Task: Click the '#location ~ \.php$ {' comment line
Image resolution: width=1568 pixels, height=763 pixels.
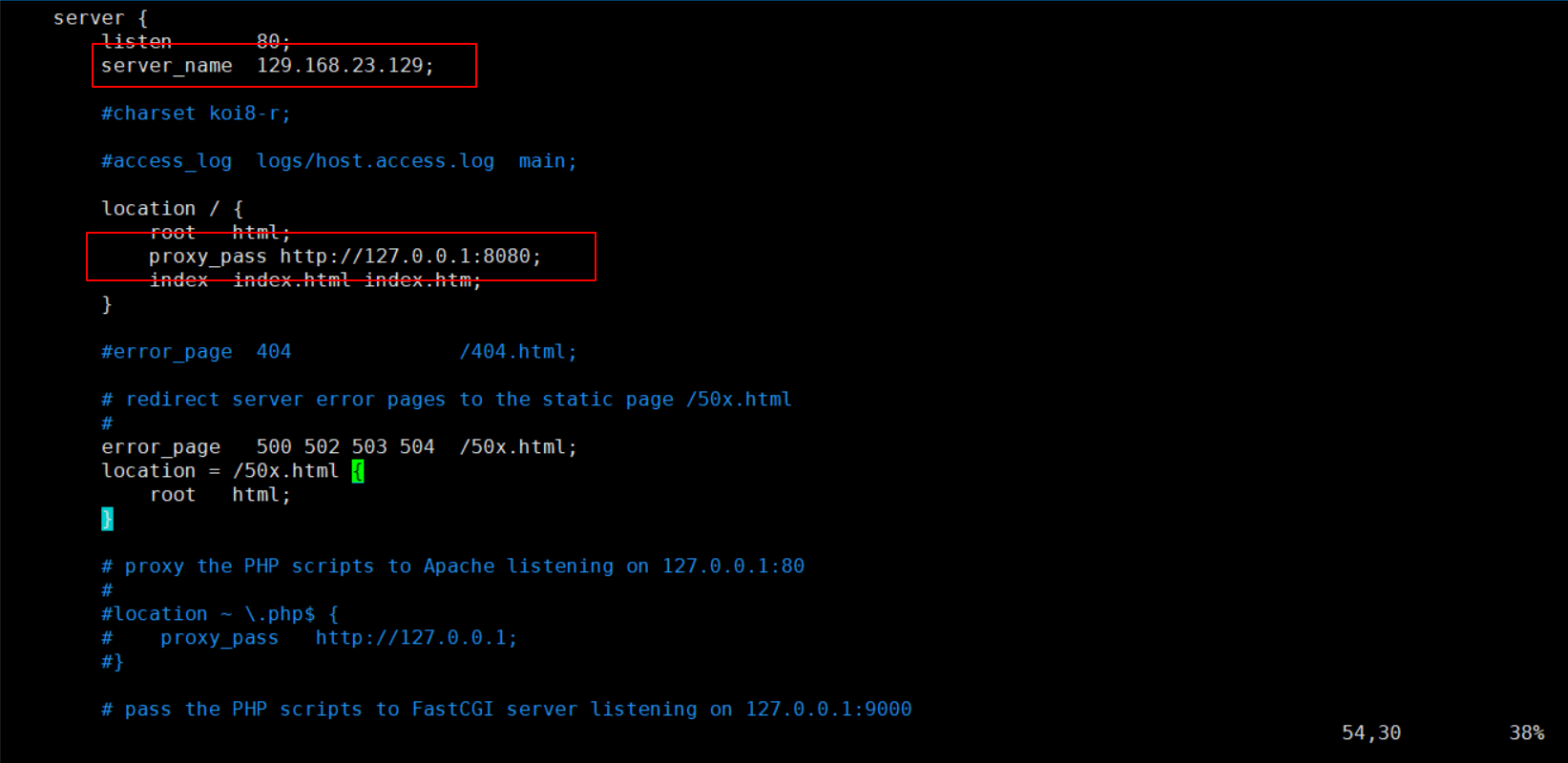Action: tap(220, 614)
